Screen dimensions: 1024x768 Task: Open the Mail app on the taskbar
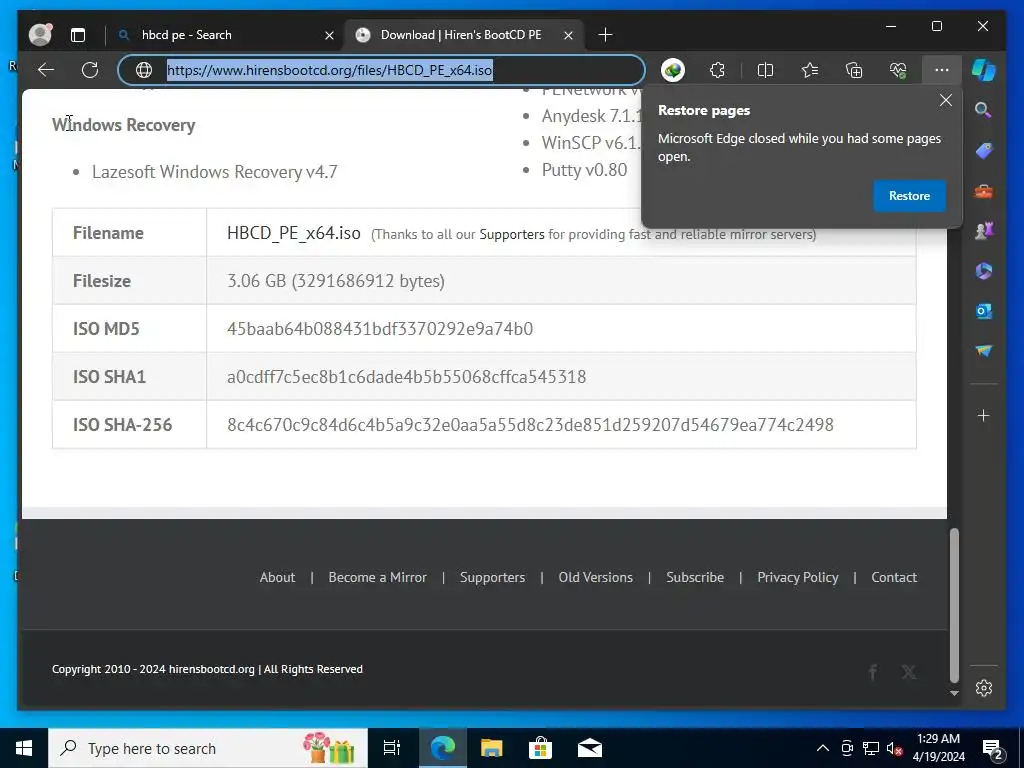[x=590, y=748]
